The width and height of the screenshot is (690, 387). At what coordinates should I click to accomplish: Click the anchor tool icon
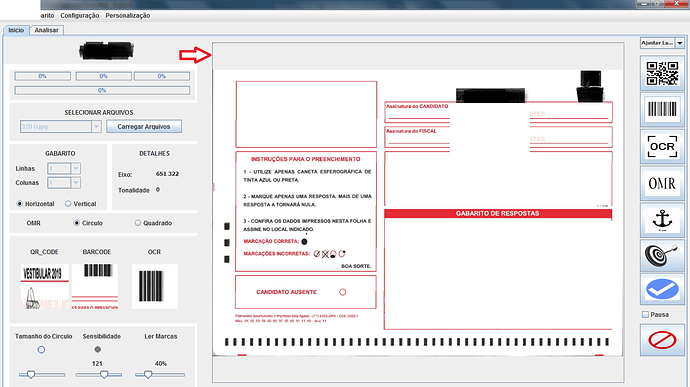pyautogui.click(x=662, y=219)
